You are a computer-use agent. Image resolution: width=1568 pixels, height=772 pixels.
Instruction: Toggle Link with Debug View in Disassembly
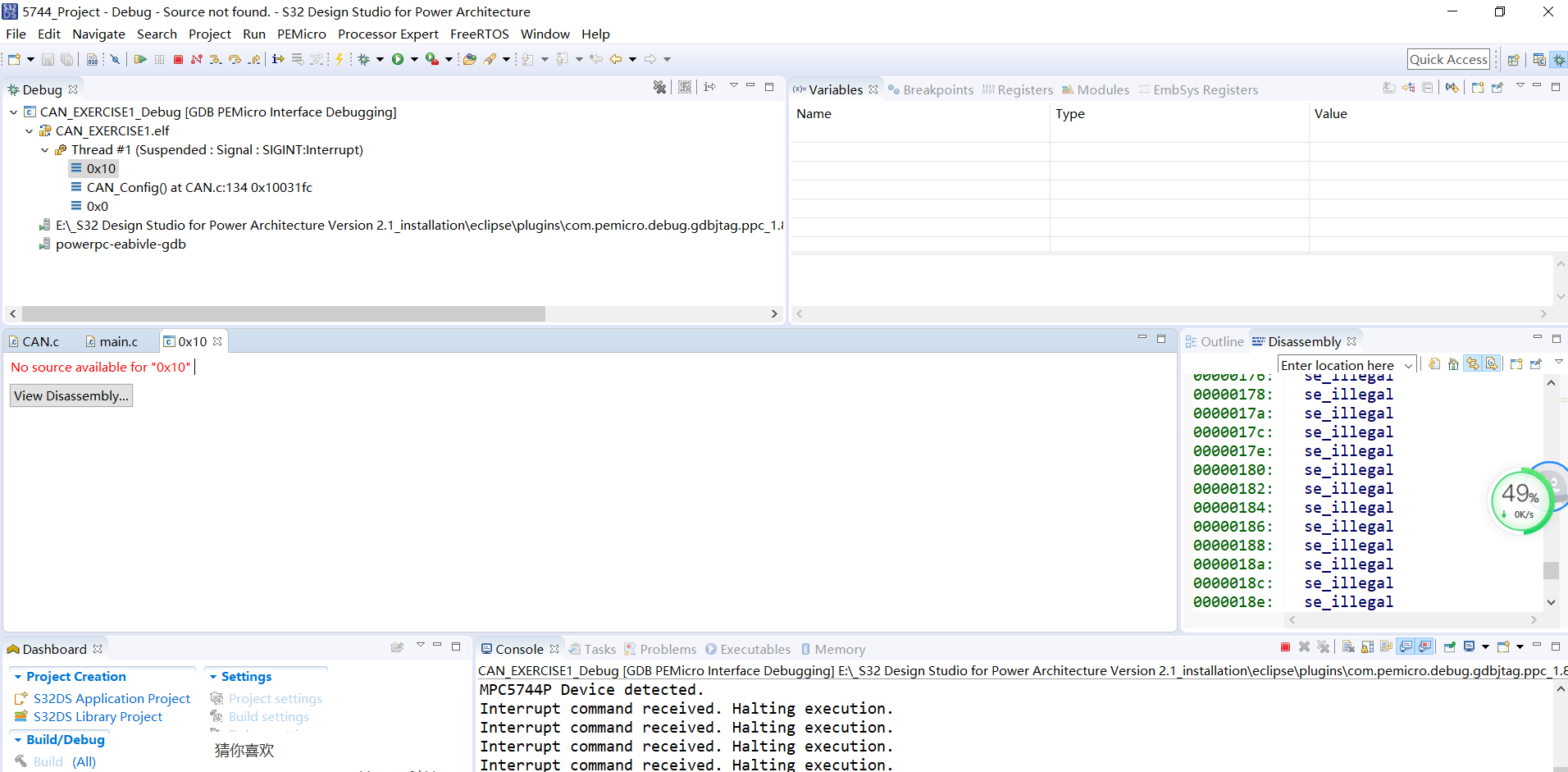coord(1472,364)
